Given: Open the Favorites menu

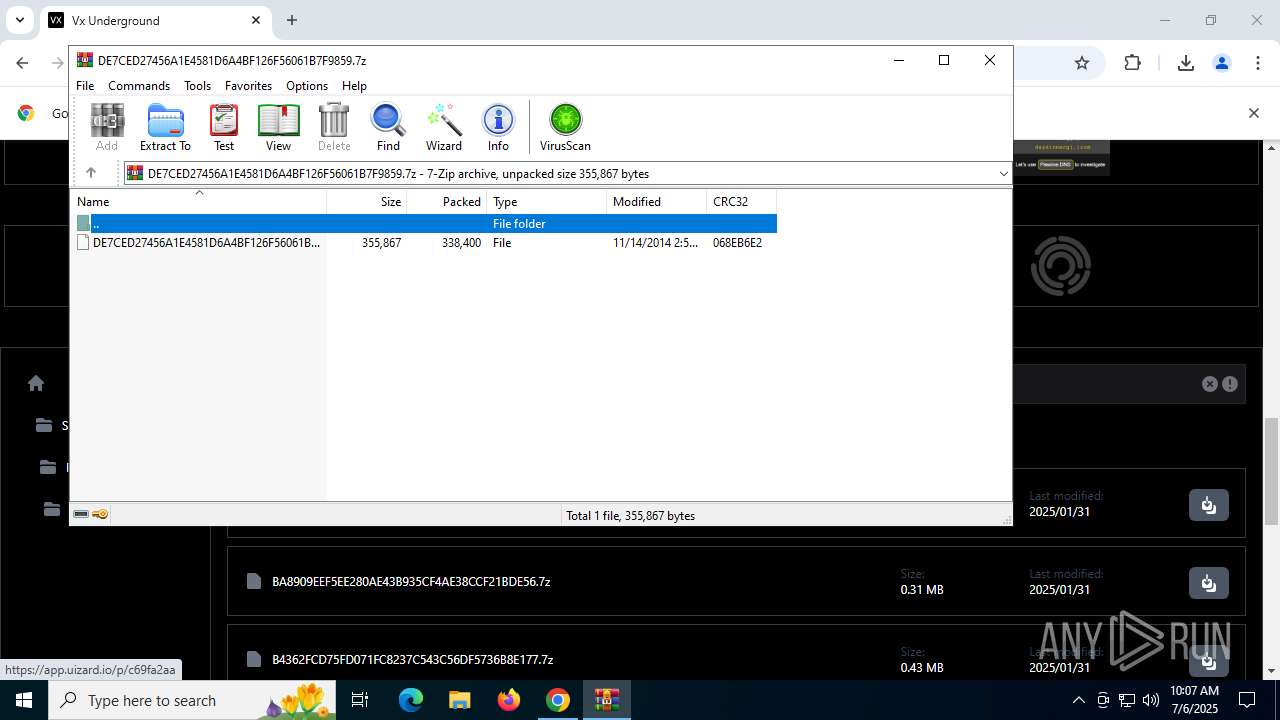Looking at the screenshot, I should (248, 86).
